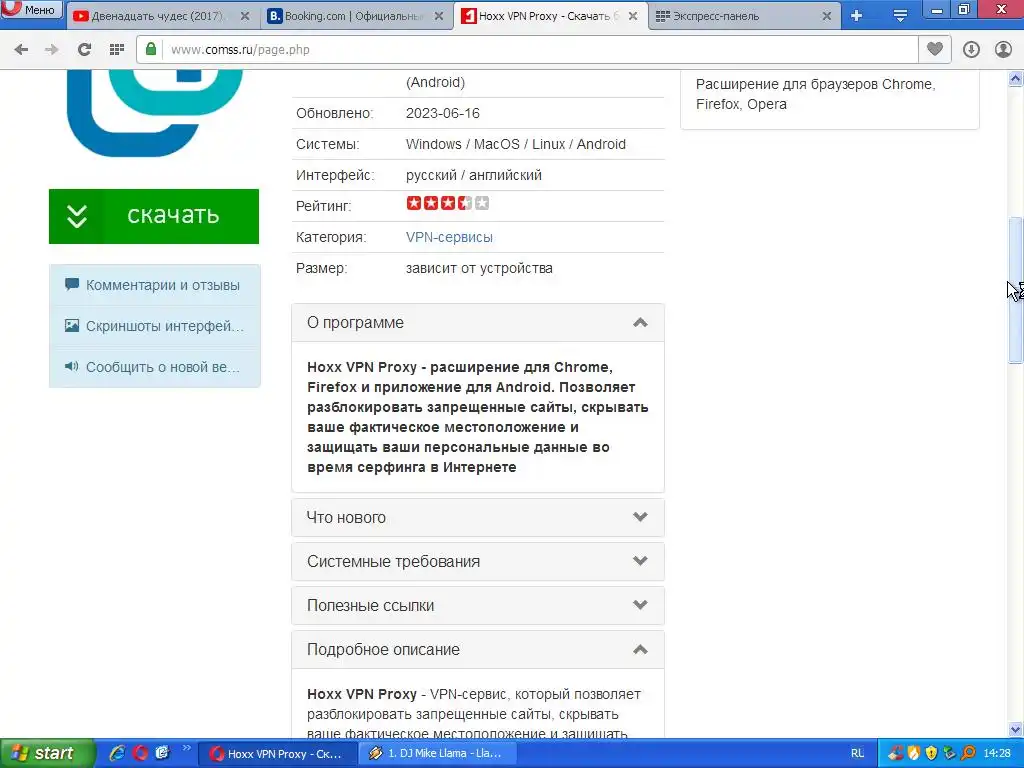
Task: Open Speed Dial grid icon
Action: pos(116,50)
